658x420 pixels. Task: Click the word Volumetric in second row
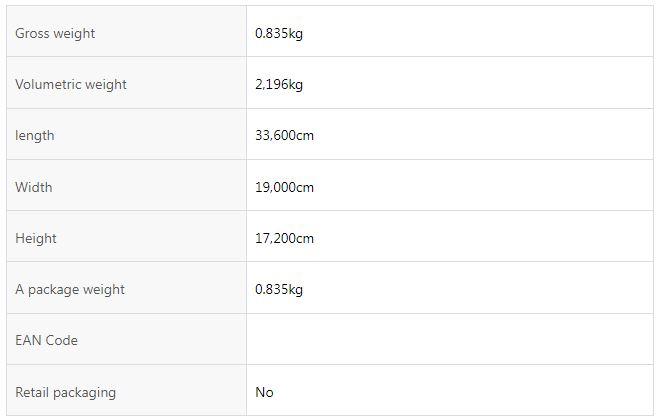tap(48, 84)
